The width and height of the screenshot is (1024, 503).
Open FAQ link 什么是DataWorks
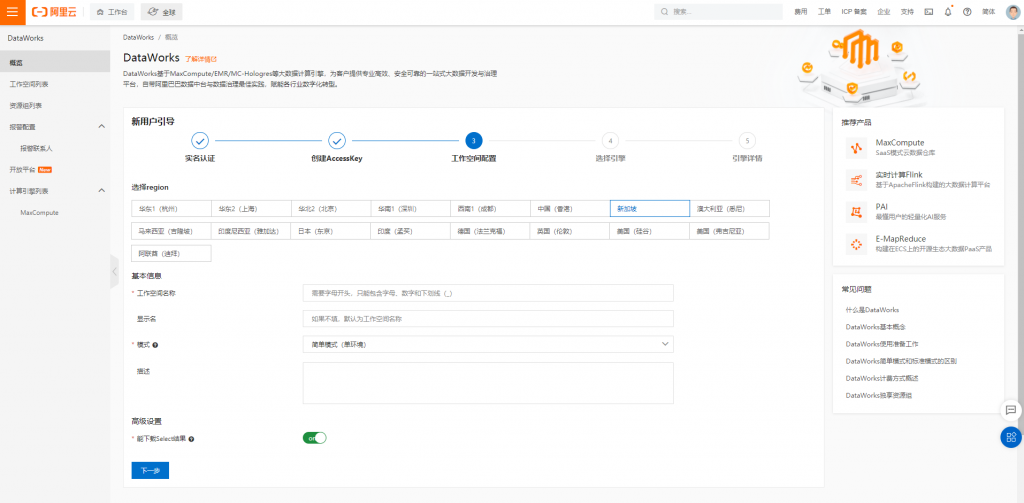[872, 309]
